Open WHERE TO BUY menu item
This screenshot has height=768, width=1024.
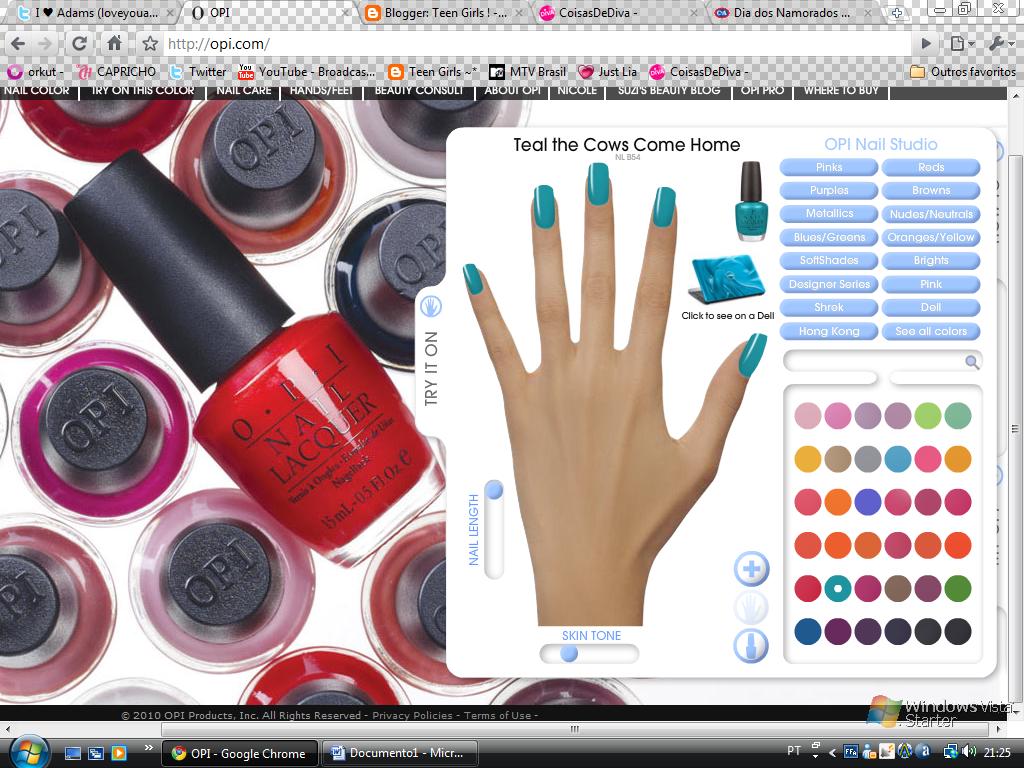coord(841,91)
